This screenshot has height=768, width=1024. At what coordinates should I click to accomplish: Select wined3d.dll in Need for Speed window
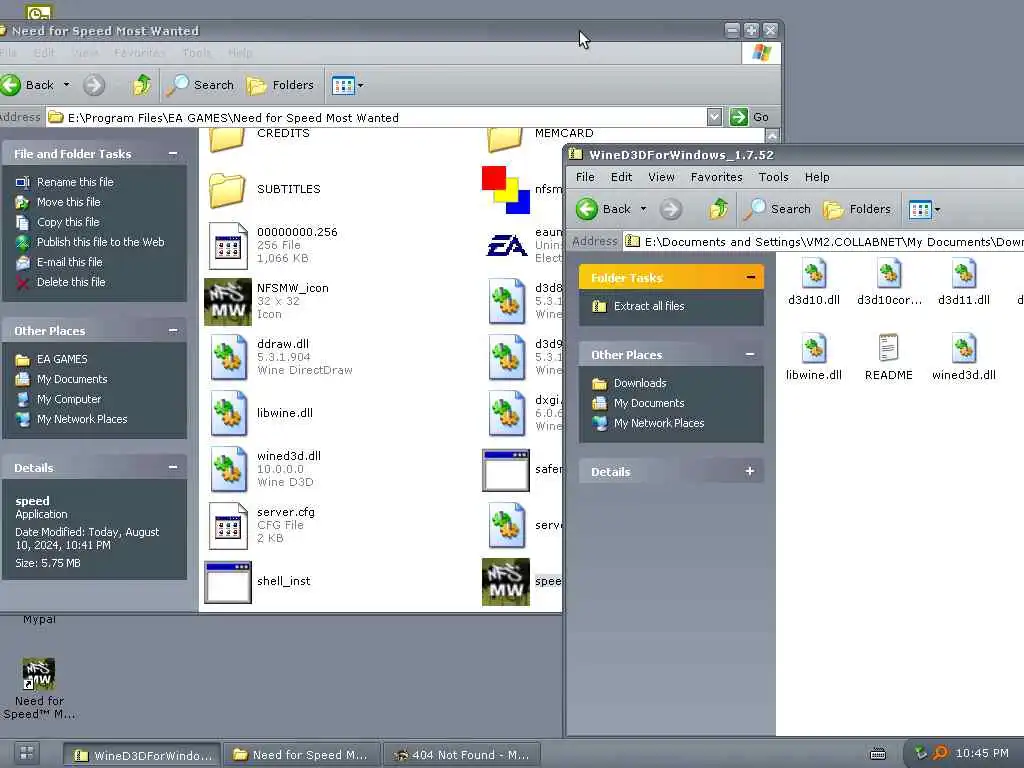pyautogui.click(x=229, y=470)
